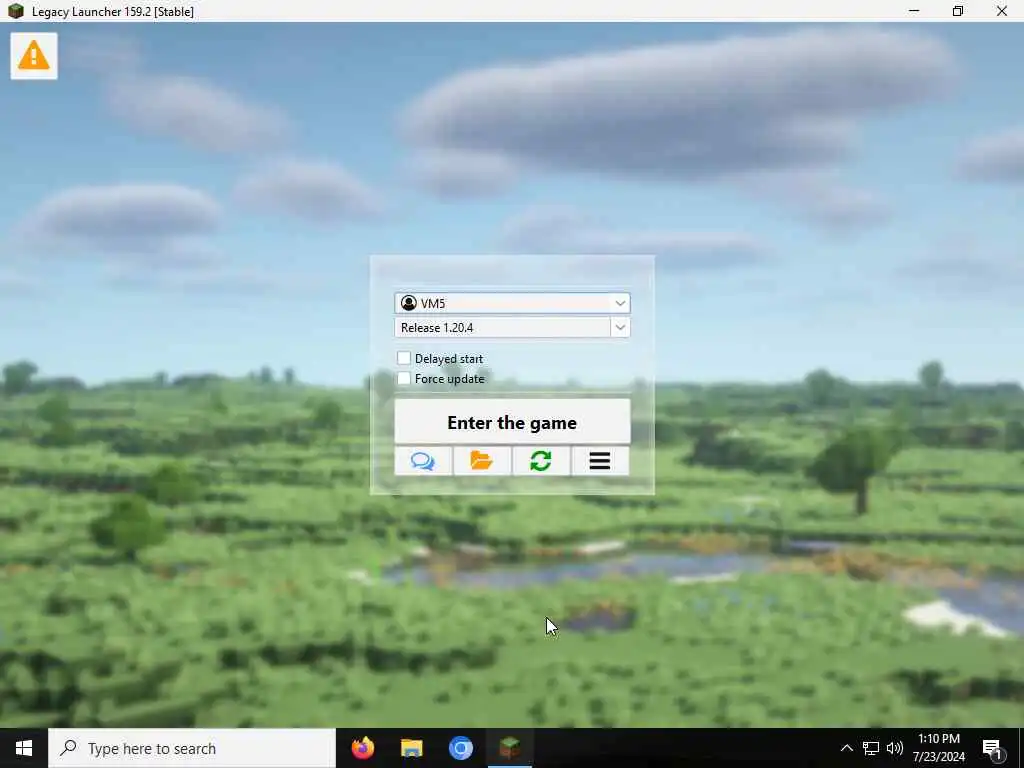Expand the VM5 account dropdown arrow
Viewport: 1024px width, 768px height.
point(620,303)
